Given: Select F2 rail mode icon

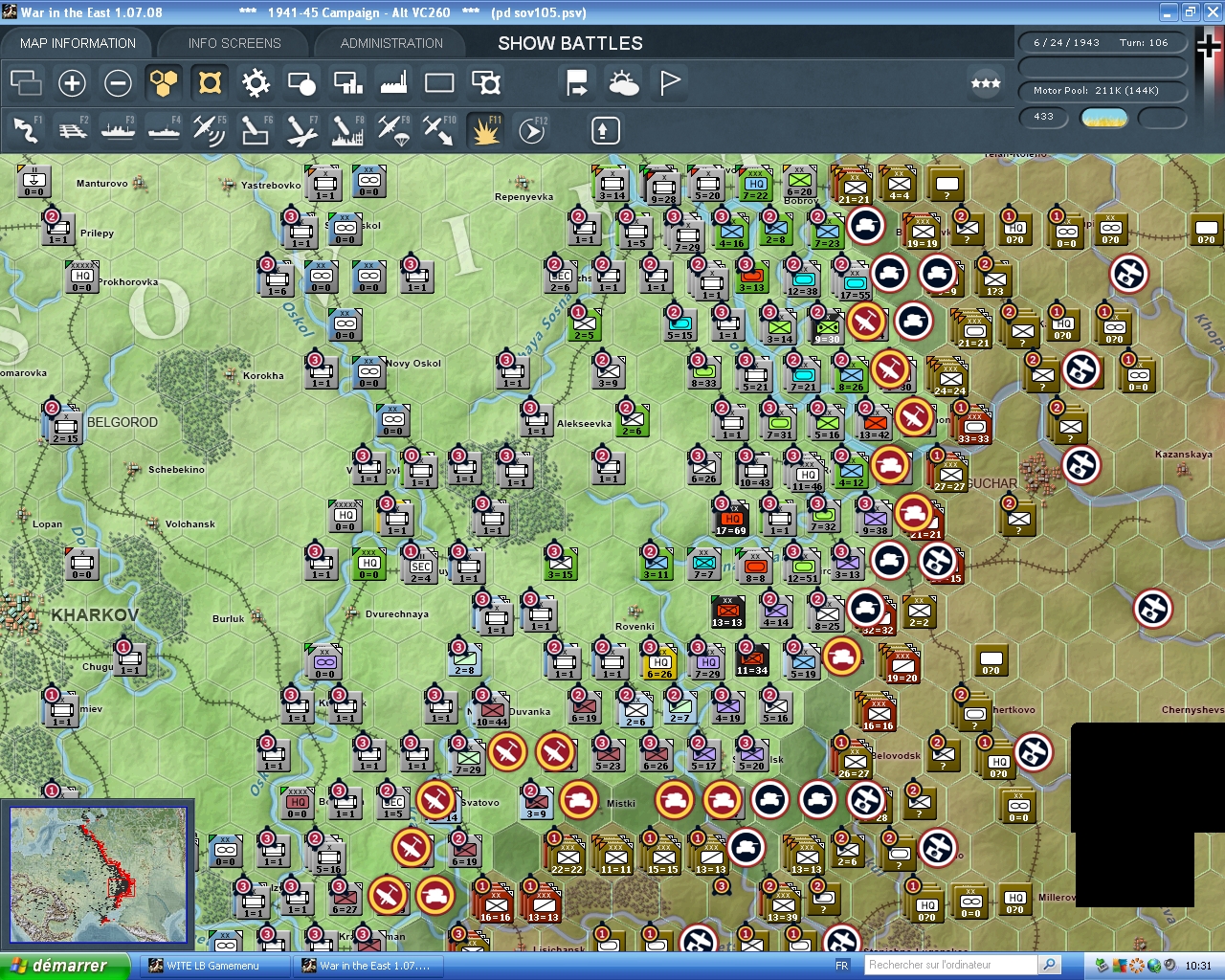Looking at the screenshot, I should [x=72, y=129].
